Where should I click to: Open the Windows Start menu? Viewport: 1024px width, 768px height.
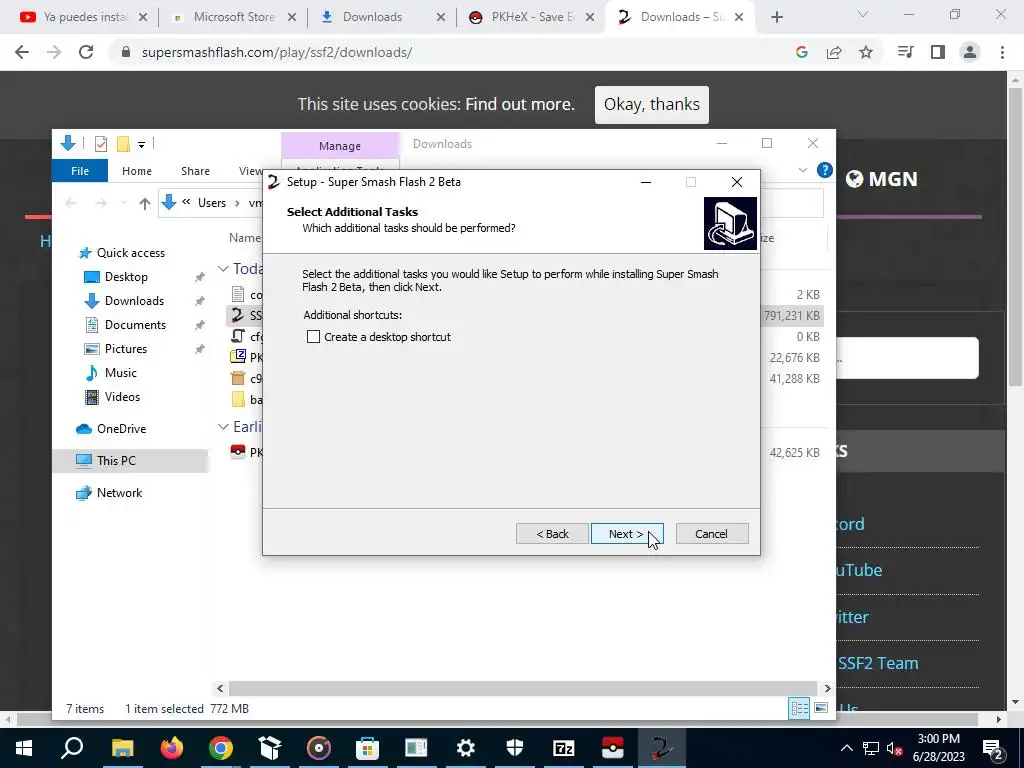24,748
